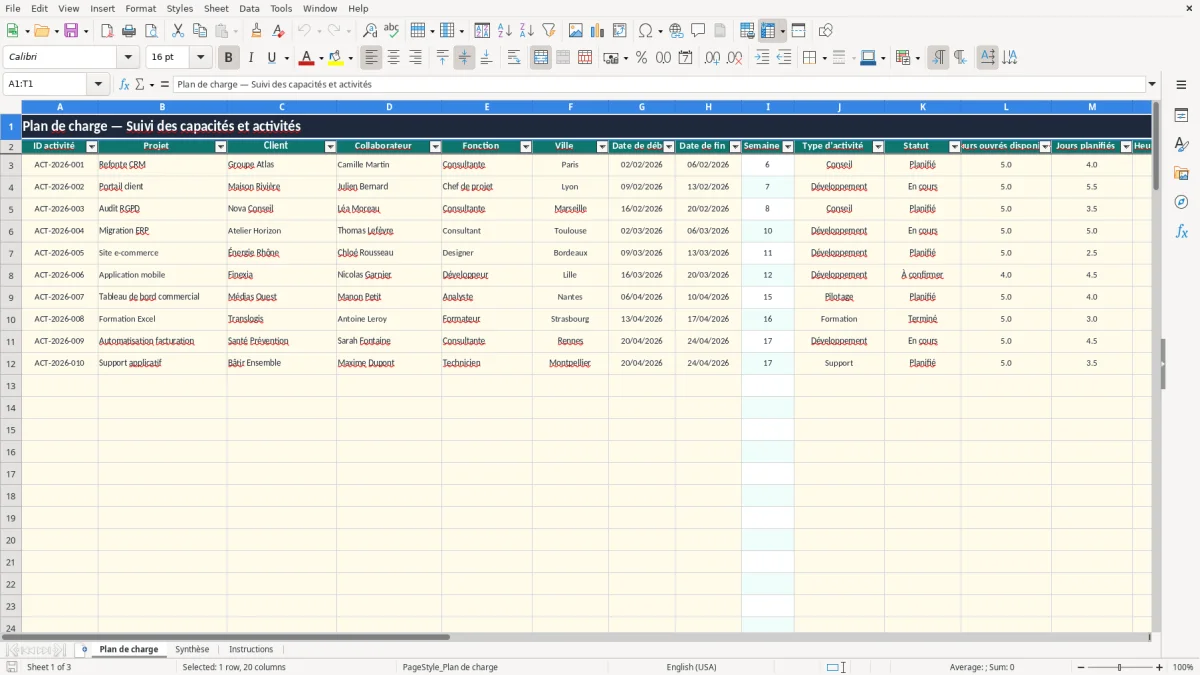Open filter dropdown on Collaborateur column
Image resolution: width=1200 pixels, height=675 pixels.
[x=435, y=147]
